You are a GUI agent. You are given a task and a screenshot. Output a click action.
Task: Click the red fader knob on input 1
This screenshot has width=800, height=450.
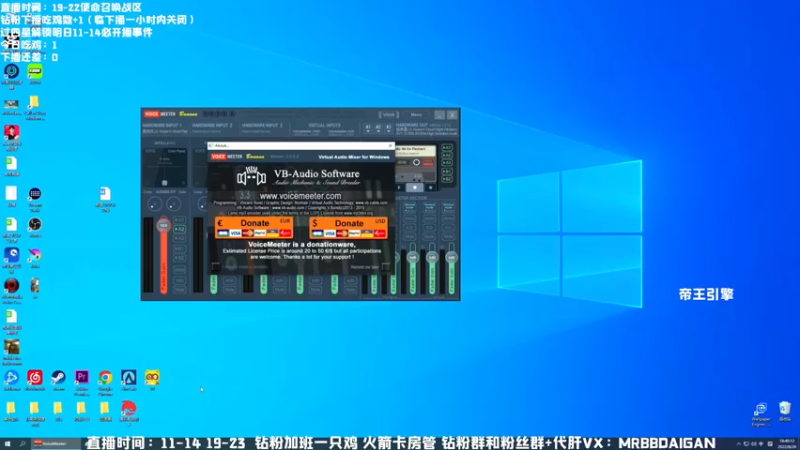[163, 225]
